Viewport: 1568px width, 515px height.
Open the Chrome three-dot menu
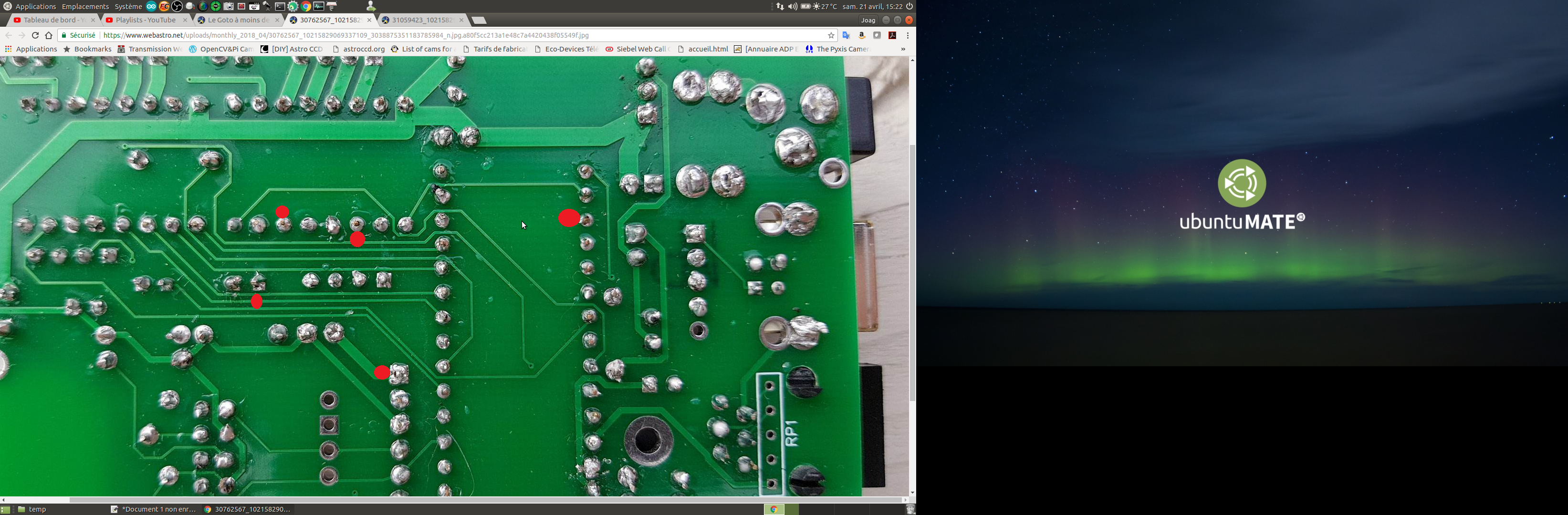[x=908, y=35]
